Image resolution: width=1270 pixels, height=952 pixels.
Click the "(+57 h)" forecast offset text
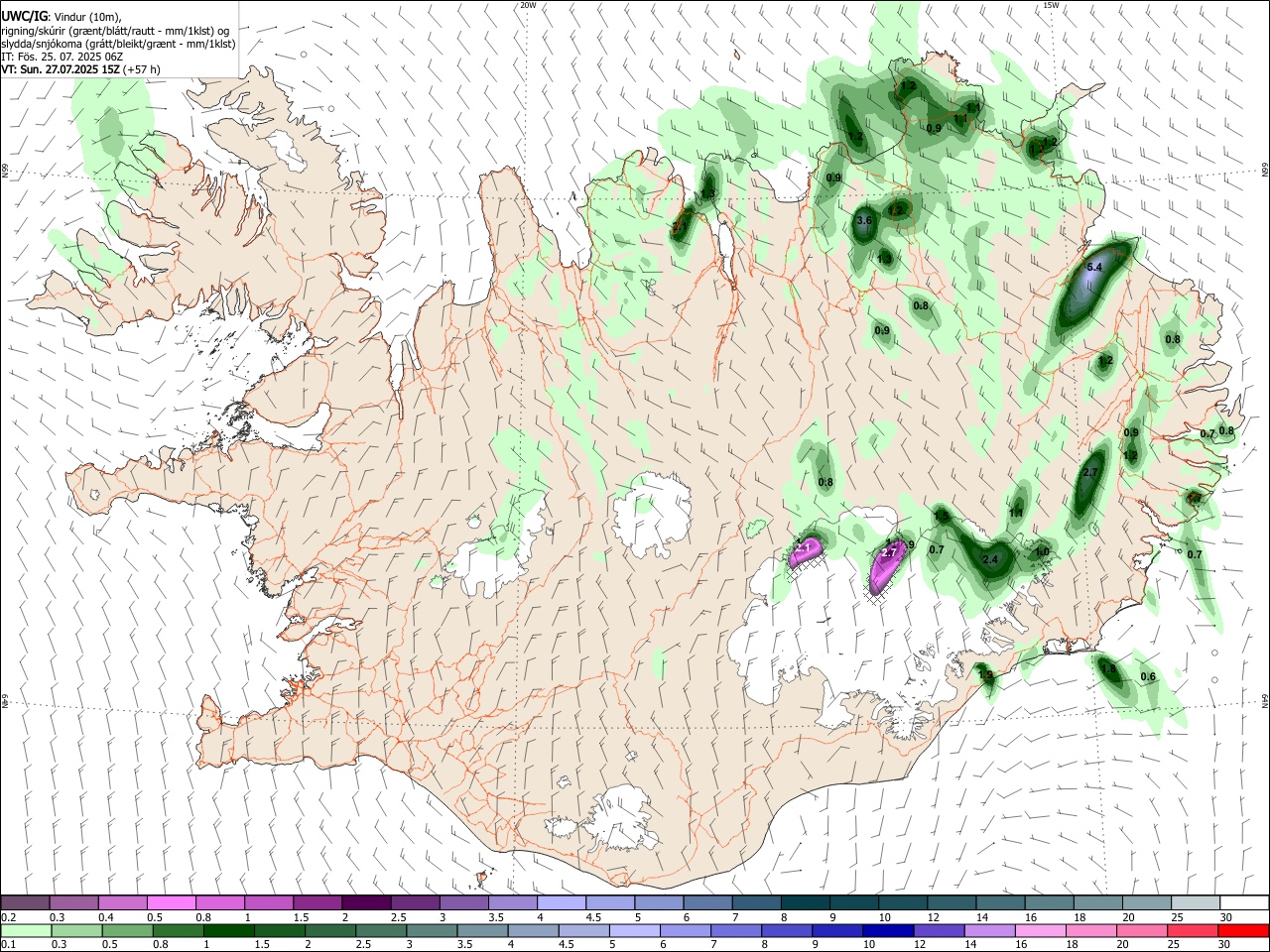pos(142,69)
